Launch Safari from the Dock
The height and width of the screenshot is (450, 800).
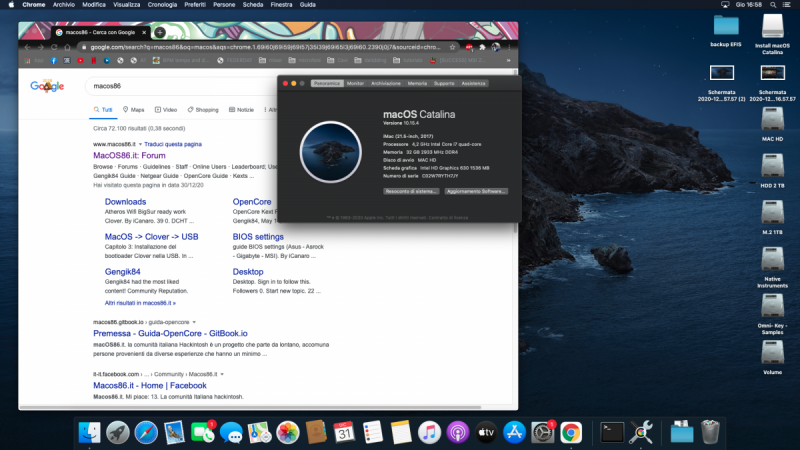(x=146, y=433)
